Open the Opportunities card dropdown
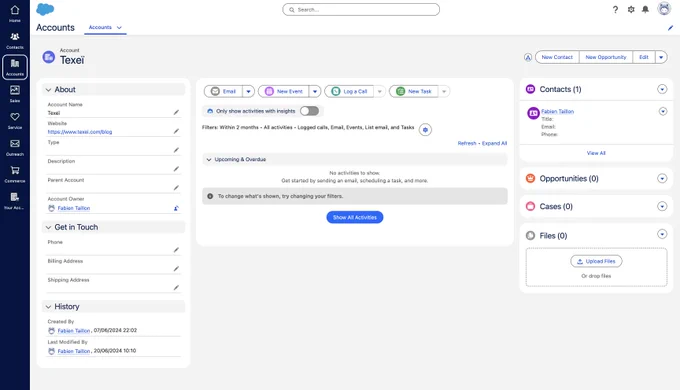Viewport: 680px width, 390px height. click(x=662, y=178)
